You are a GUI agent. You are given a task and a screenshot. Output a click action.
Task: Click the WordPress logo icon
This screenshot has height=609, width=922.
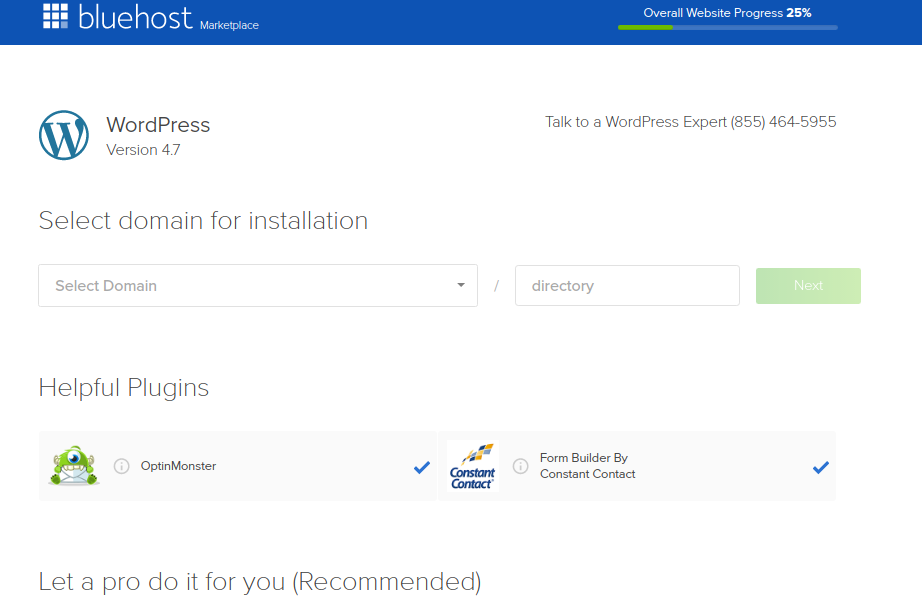click(x=64, y=135)
